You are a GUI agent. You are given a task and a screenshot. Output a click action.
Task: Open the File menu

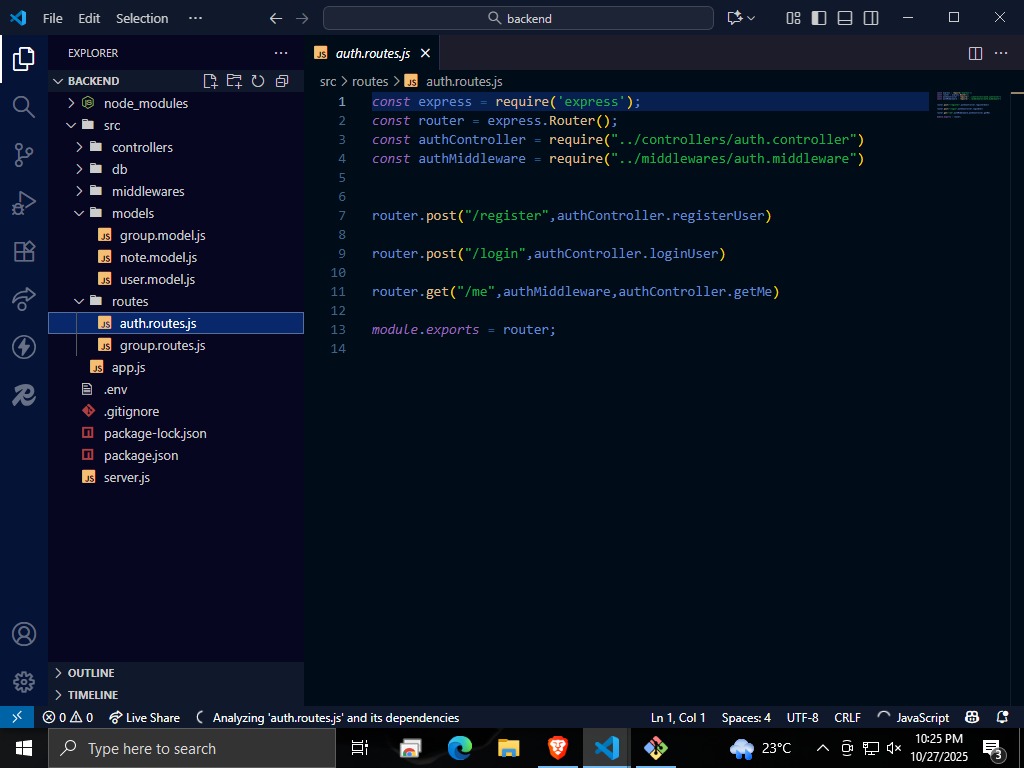click(52, 17)
